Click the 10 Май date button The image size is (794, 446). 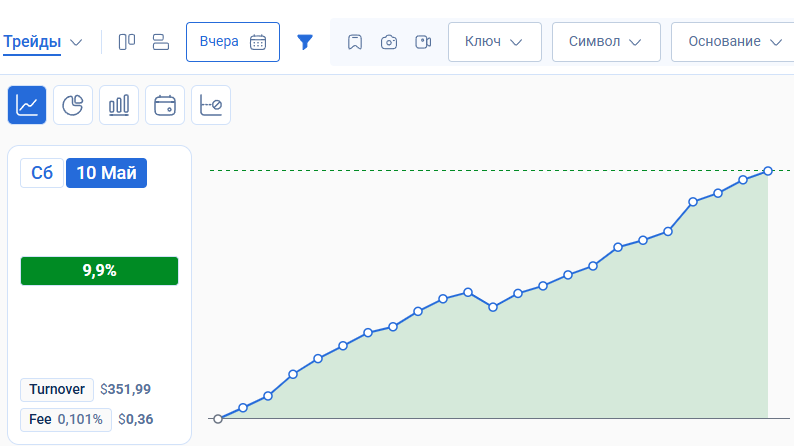(106, 172)
